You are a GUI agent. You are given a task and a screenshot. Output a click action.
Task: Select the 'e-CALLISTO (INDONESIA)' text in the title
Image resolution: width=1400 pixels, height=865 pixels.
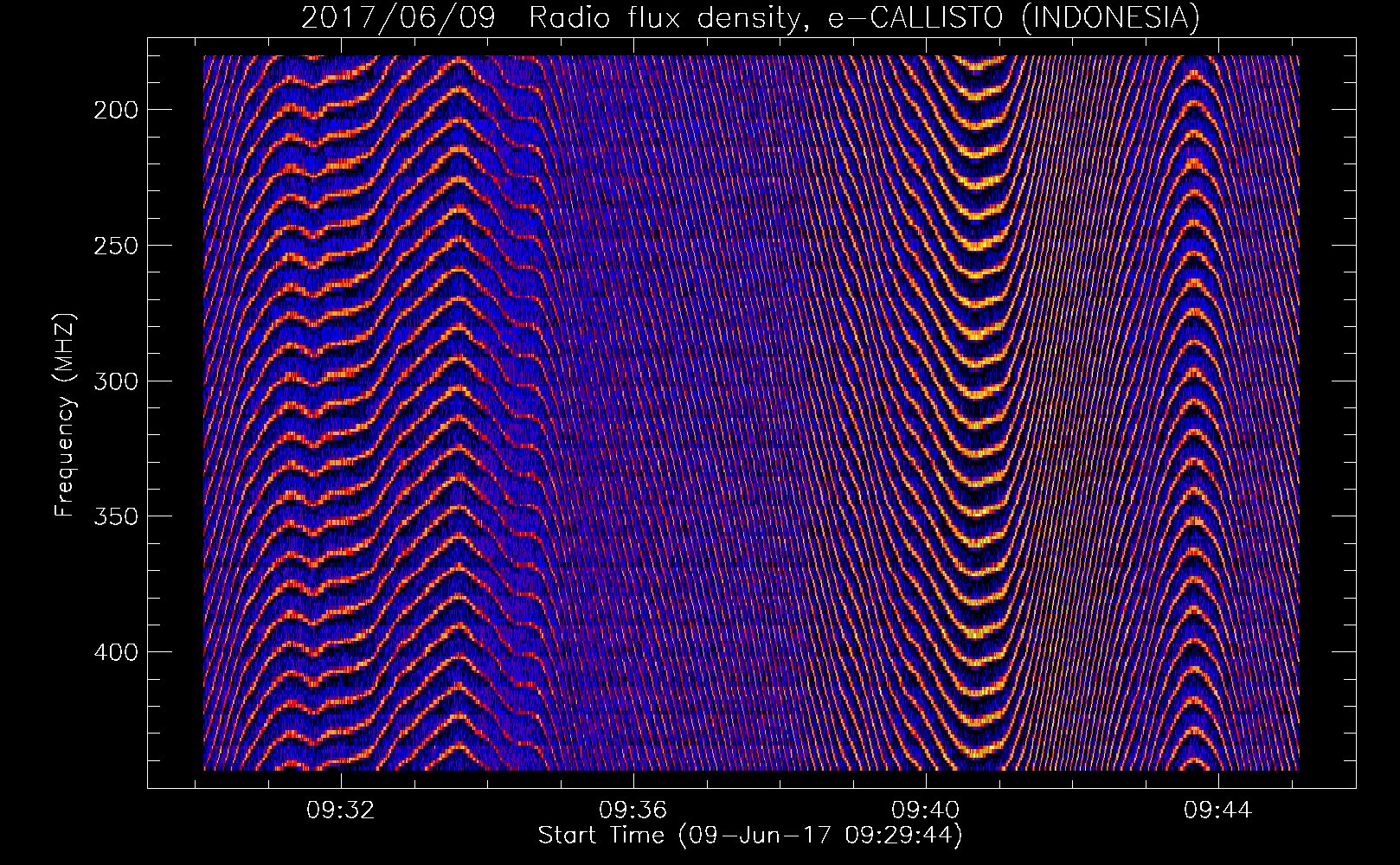click(1014, 18)
